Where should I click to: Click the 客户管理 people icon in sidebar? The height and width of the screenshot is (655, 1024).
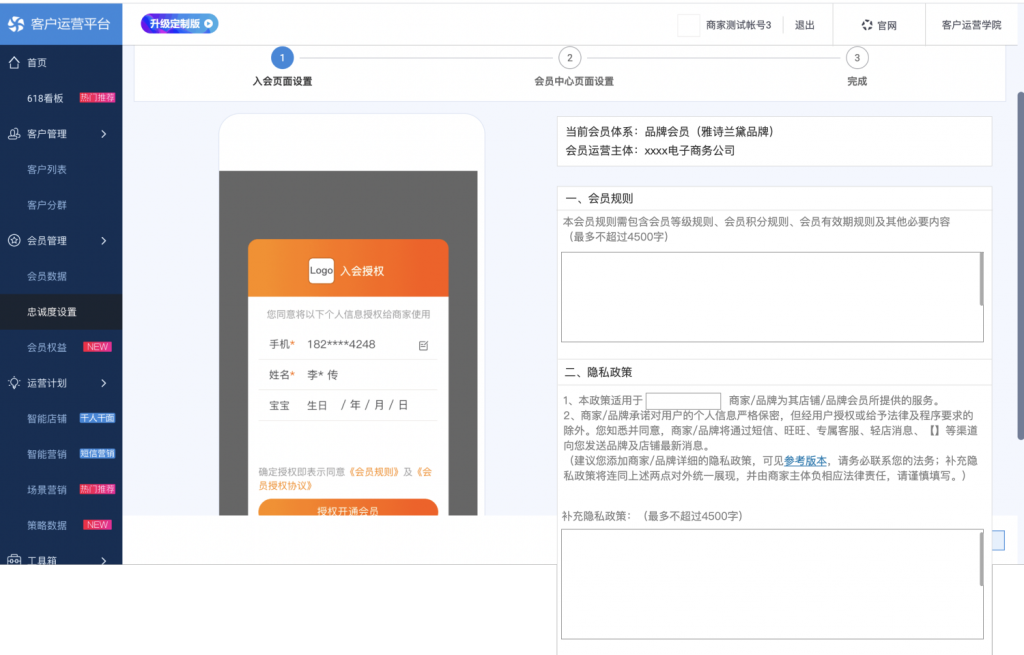tap(14, 133)
